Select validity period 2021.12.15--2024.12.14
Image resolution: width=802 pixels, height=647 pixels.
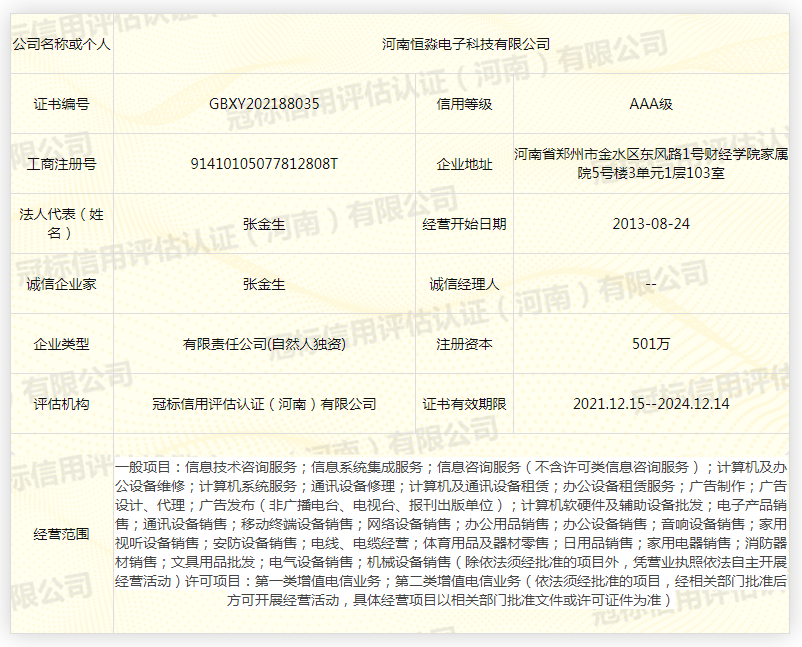click(651, 404)
